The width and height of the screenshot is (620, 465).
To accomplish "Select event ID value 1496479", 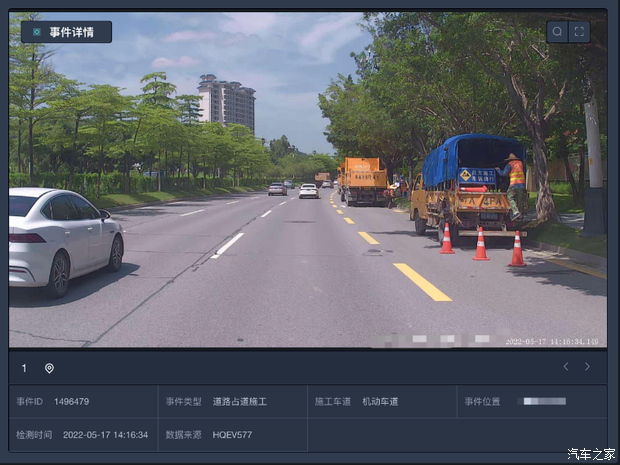I will [x=72, y=402].
